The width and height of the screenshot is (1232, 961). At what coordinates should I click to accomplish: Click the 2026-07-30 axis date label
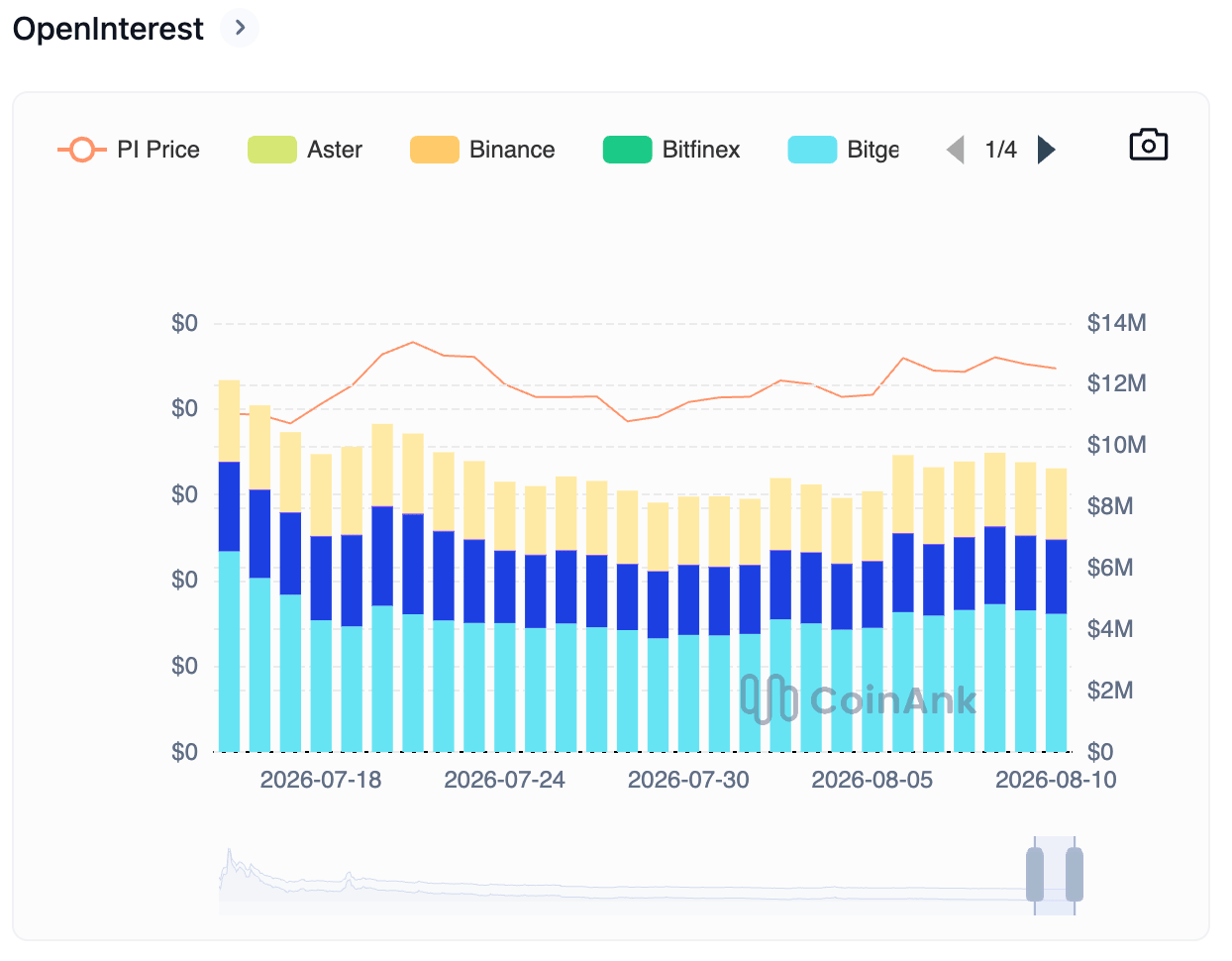(688, 780)
